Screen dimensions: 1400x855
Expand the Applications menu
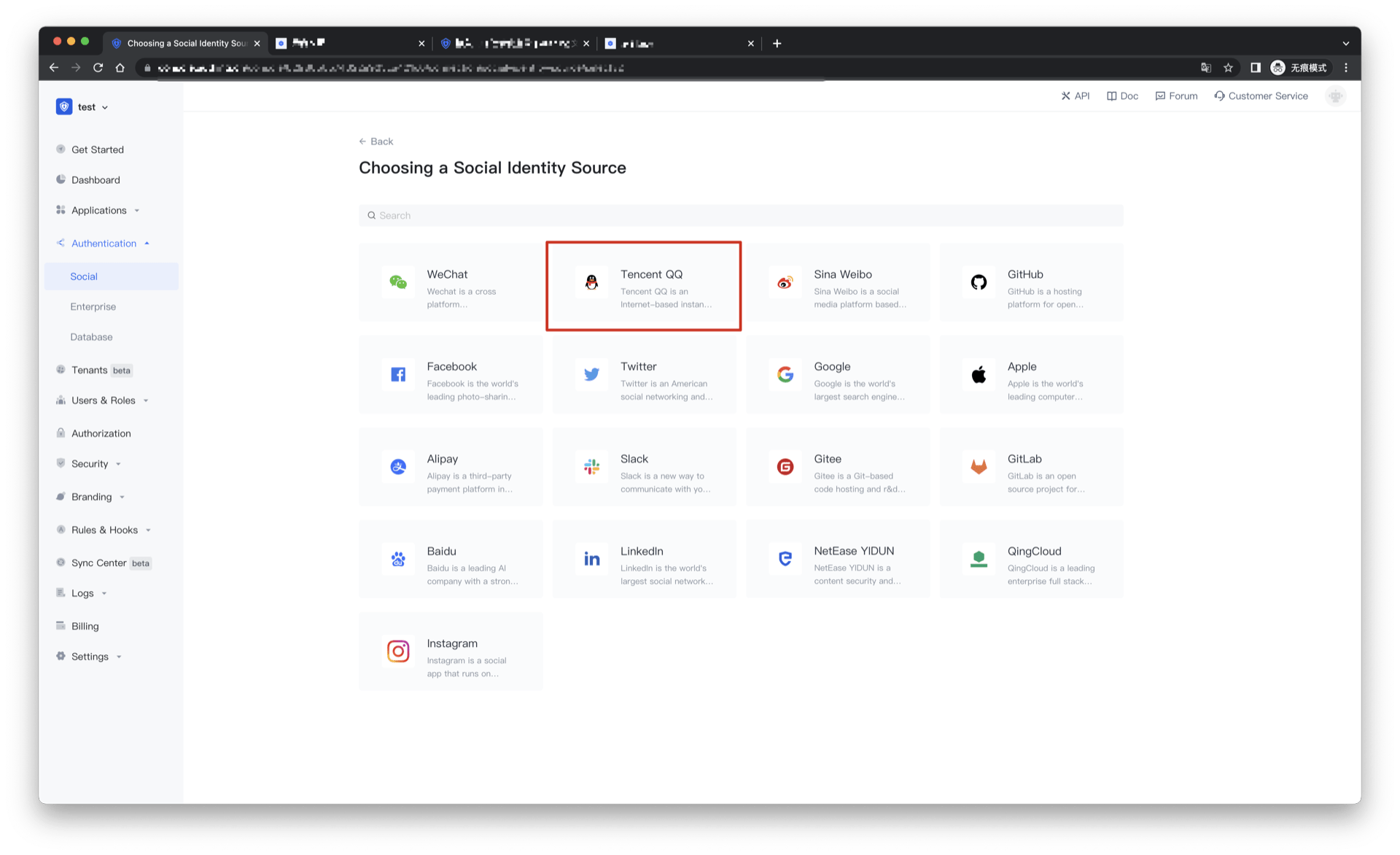(x=100, y=210)
